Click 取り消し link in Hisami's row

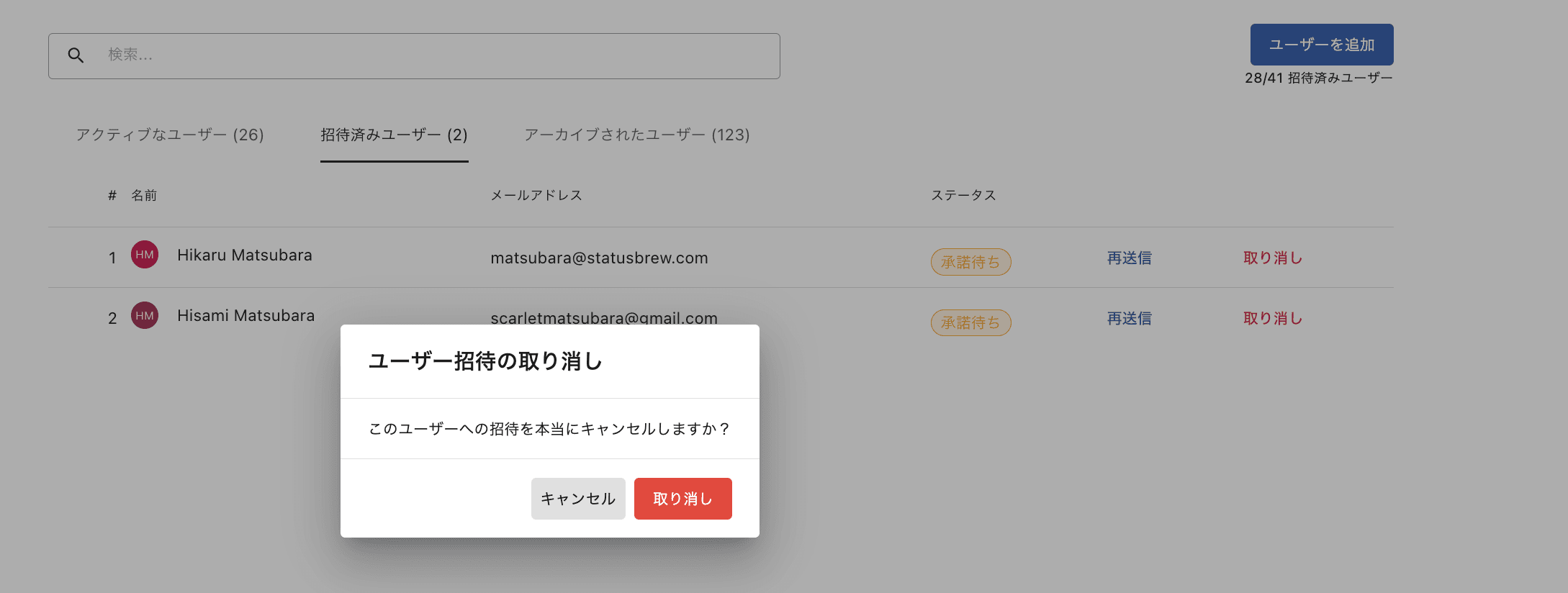pos(1273,318)
